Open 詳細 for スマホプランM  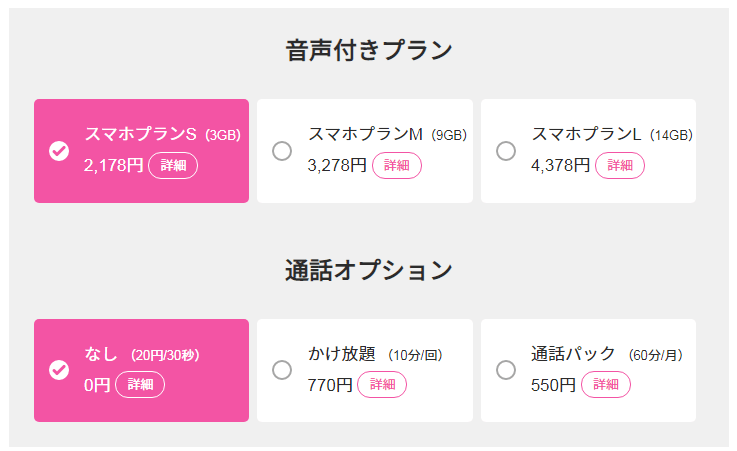(x=397, y=165)
